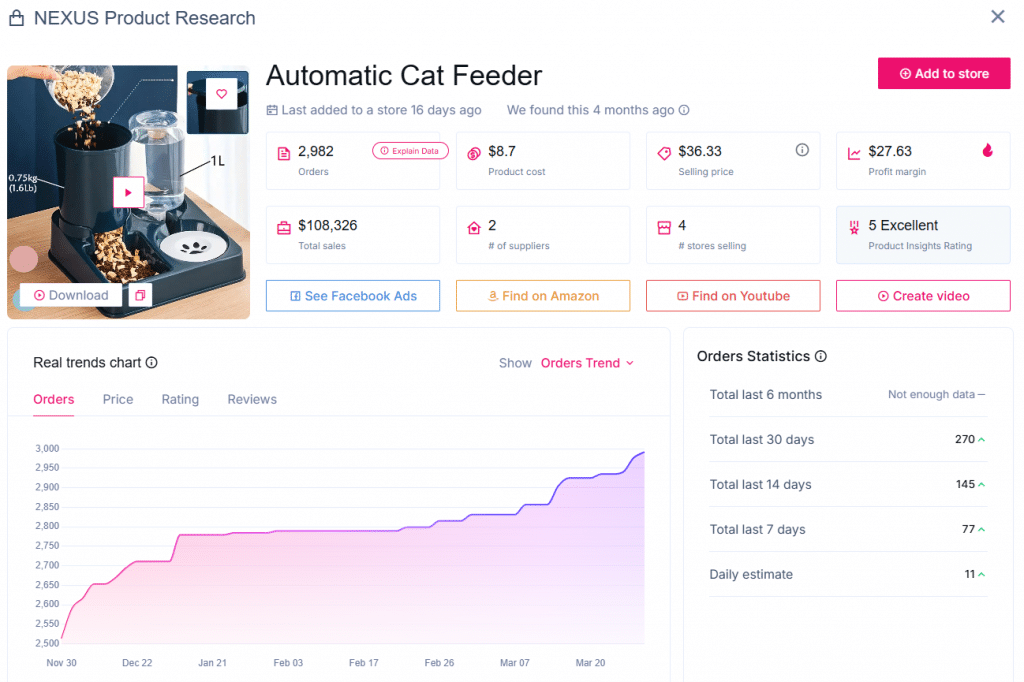
Task: Click the chevron beside the Daily estimate value
Action: [981, 574]
